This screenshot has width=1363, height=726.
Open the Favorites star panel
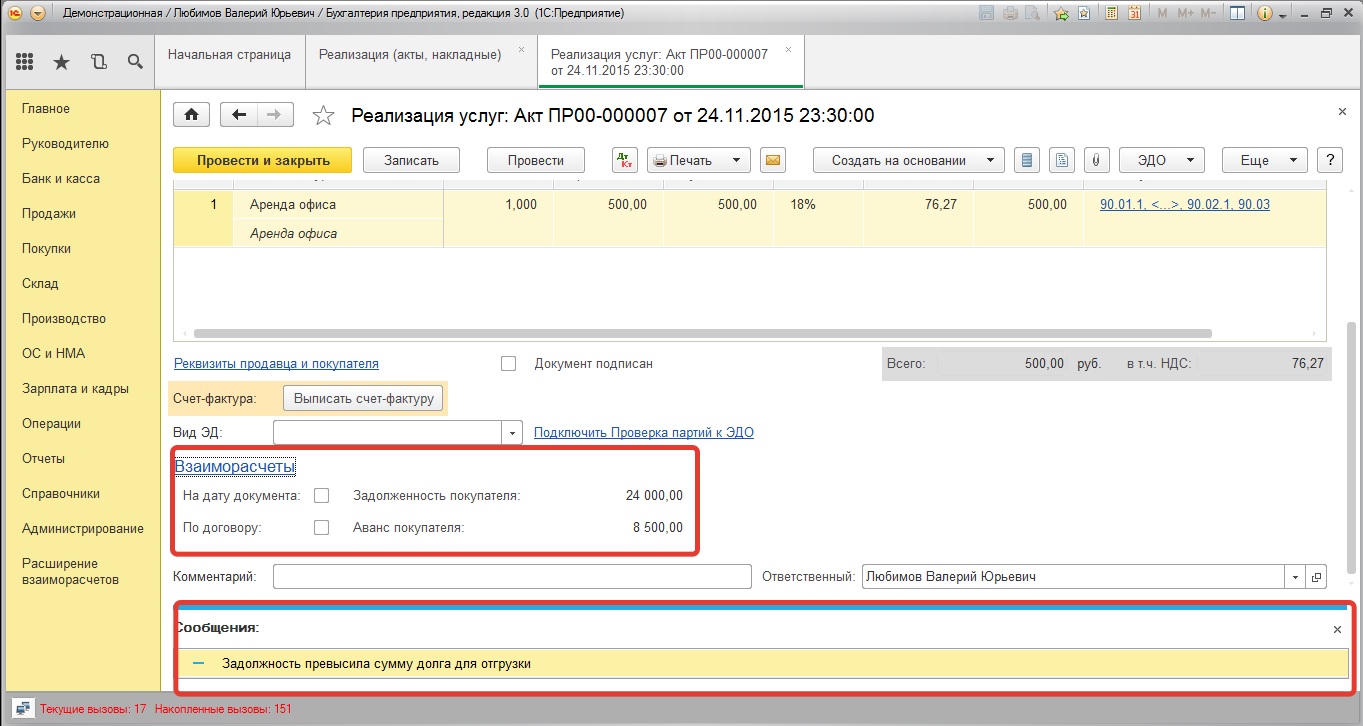coord(62,62)
